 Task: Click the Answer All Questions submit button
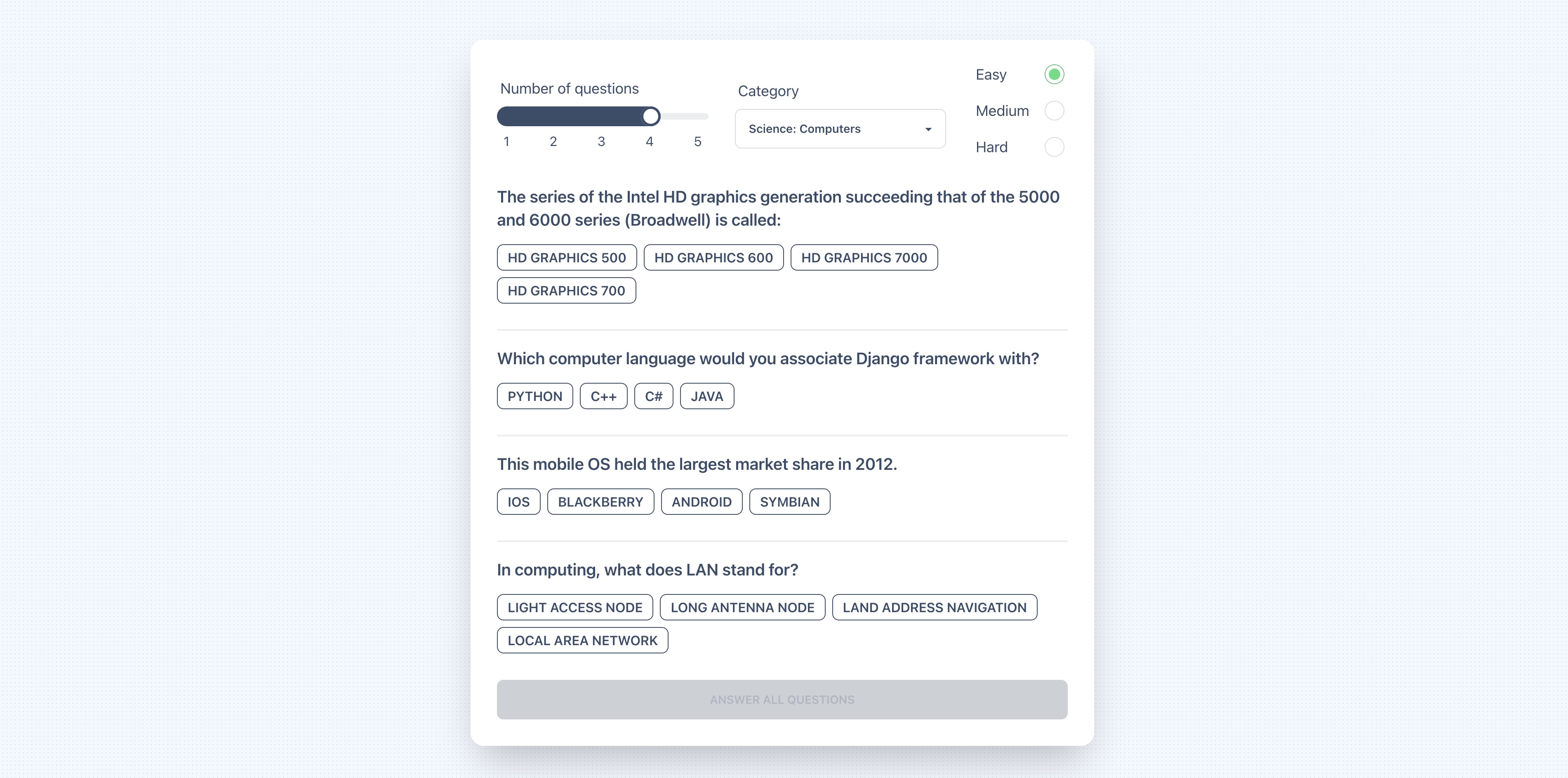782,700
